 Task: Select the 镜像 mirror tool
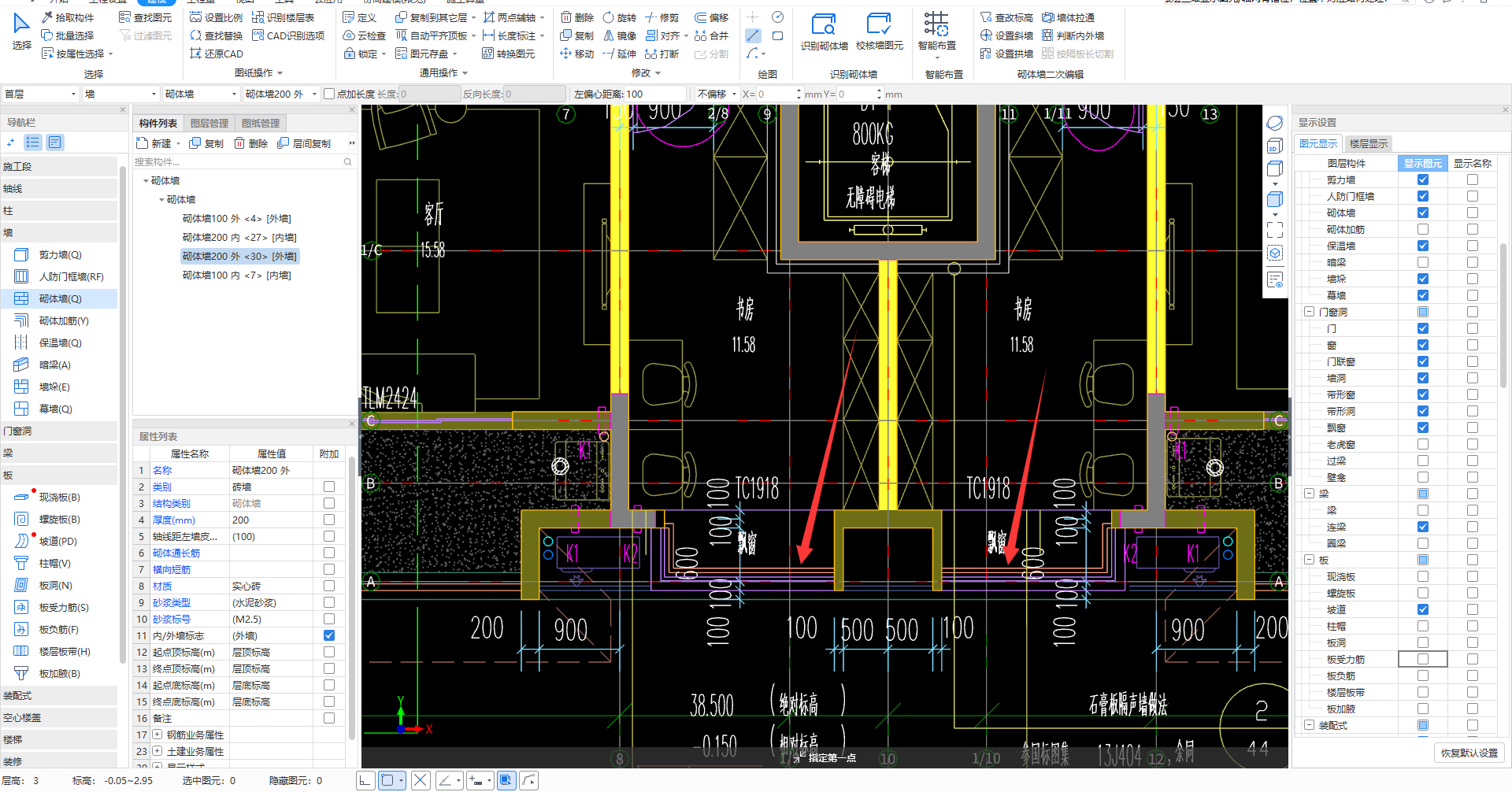pos(620,35)
